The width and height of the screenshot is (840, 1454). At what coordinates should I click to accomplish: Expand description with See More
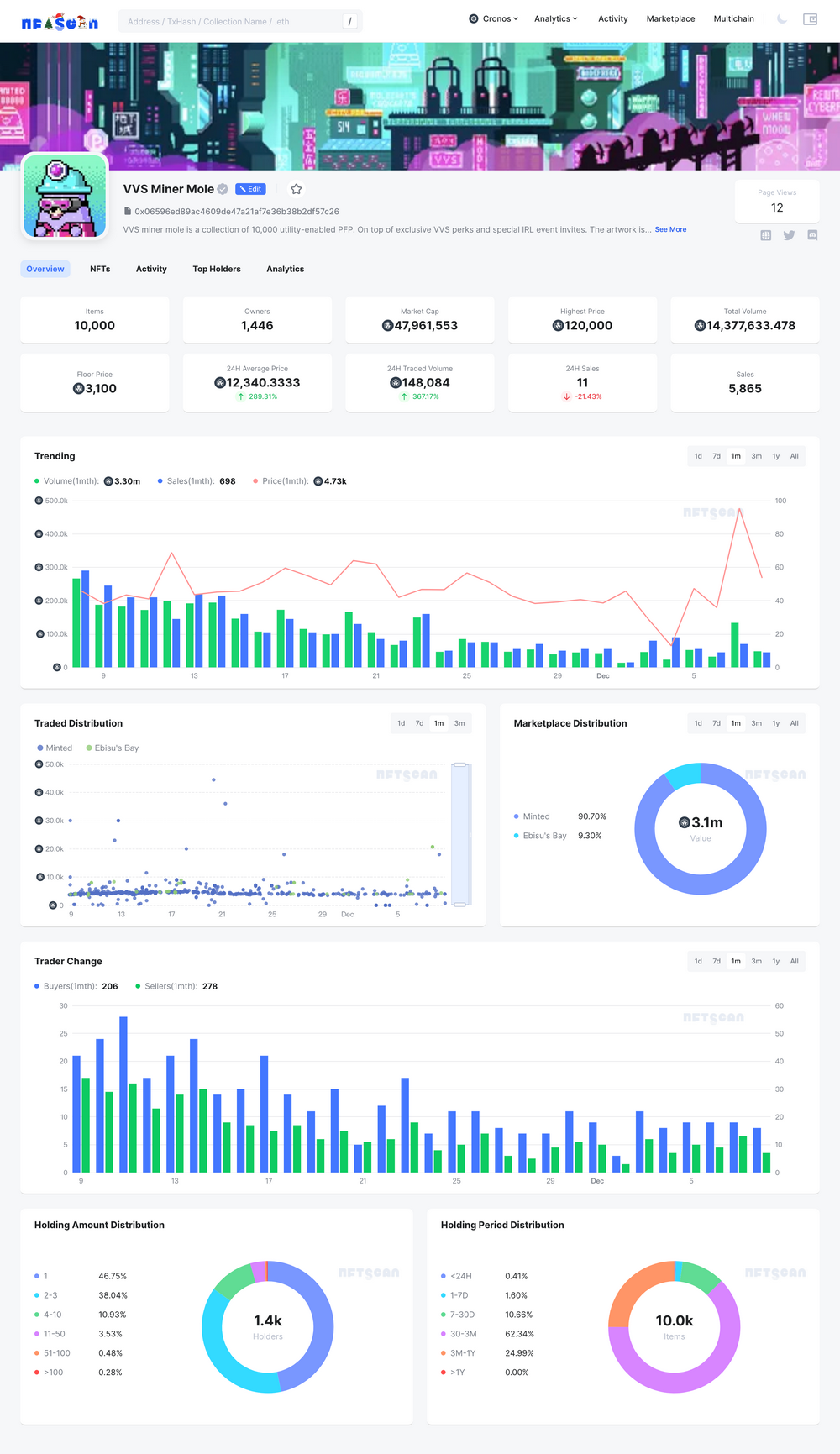pos(670,229)
